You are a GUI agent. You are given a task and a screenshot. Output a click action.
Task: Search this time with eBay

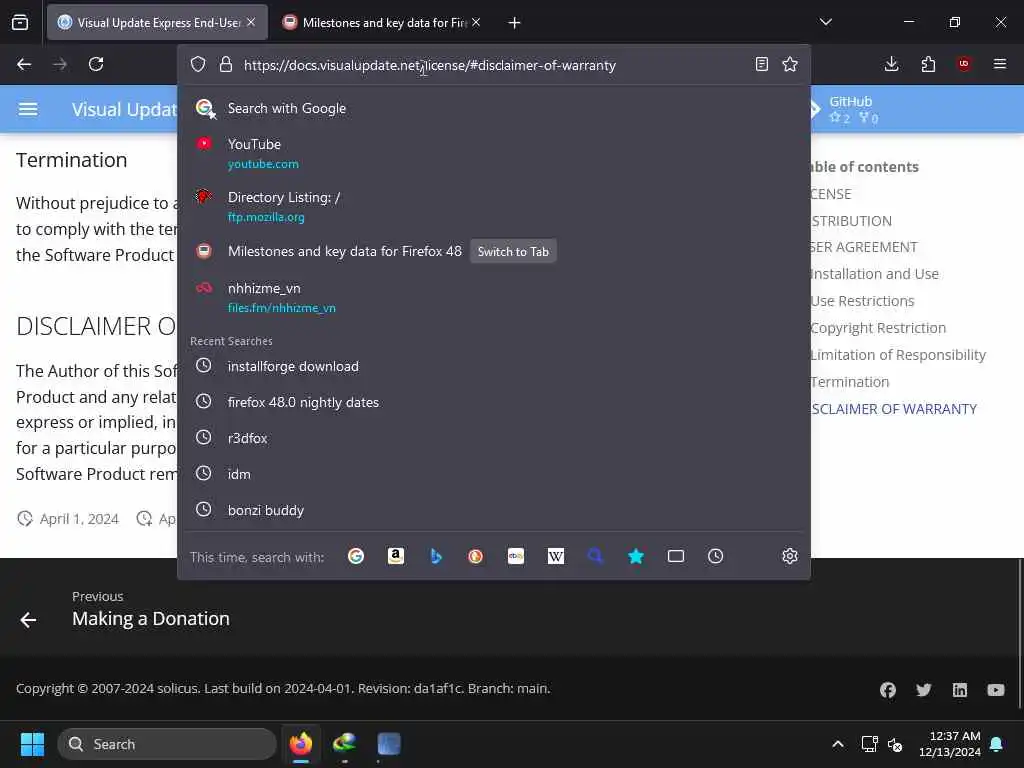click(516, 556)
